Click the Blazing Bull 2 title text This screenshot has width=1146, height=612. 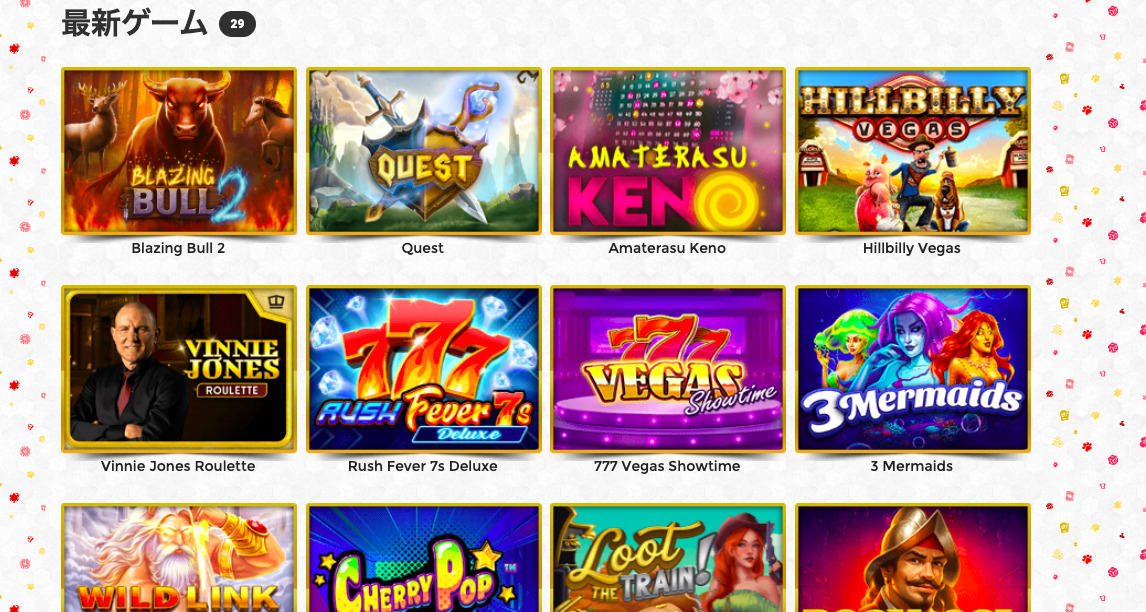[178, 248]
